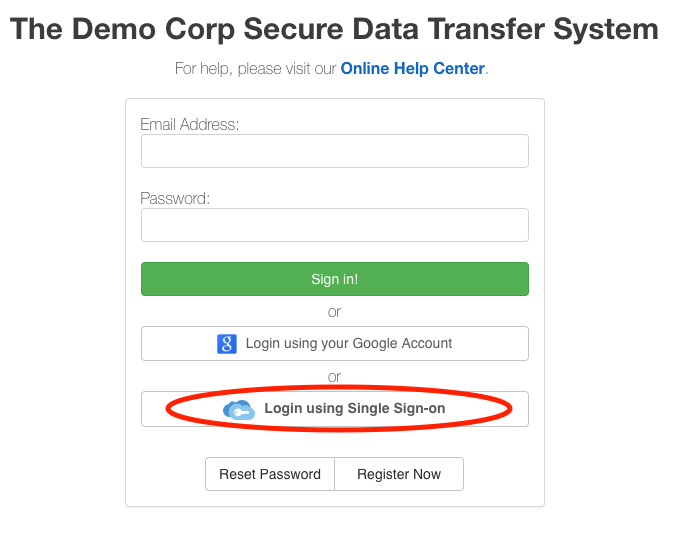Click the word 'System' in the page title
This screenshot has width=677, height=551.
tap(606, 29)
